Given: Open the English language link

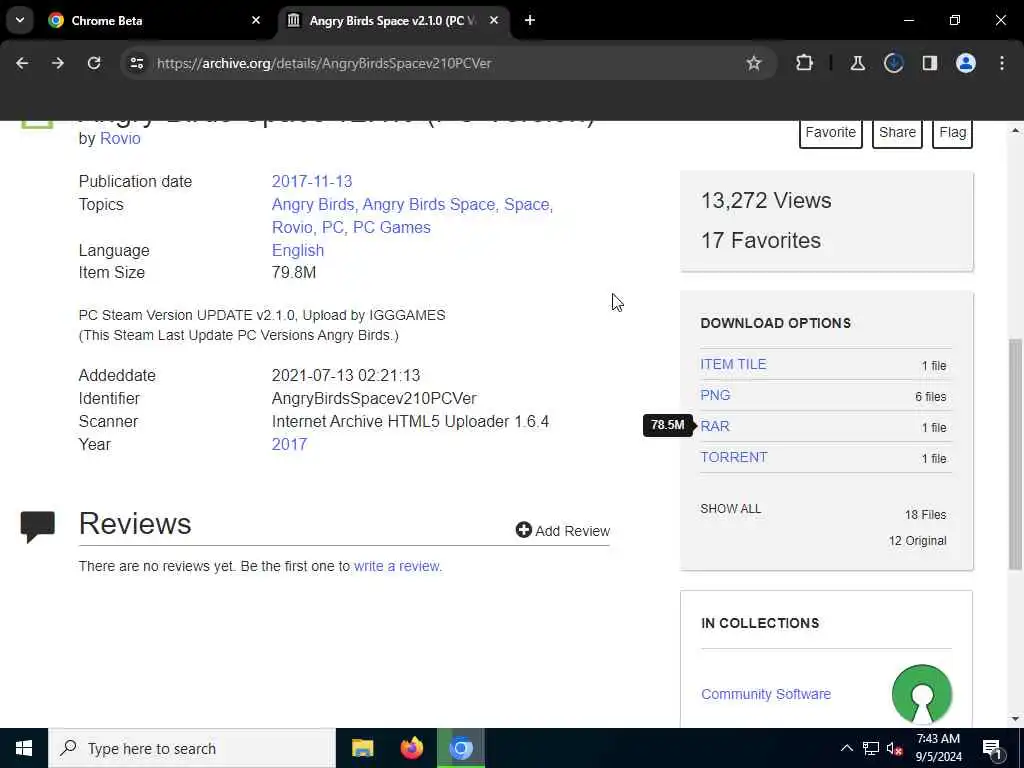Looking at the screenshot, I should click(x=298, y=250).
